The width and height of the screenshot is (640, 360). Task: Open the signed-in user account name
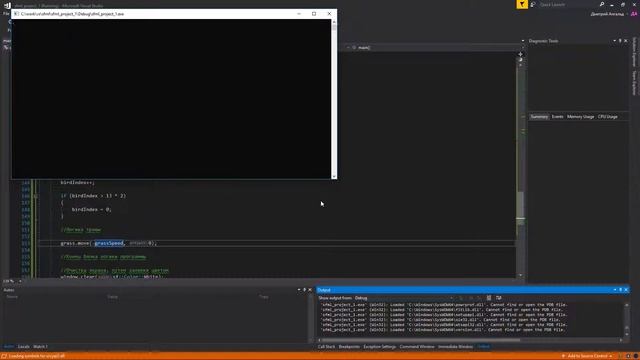(x=607, y=14)
